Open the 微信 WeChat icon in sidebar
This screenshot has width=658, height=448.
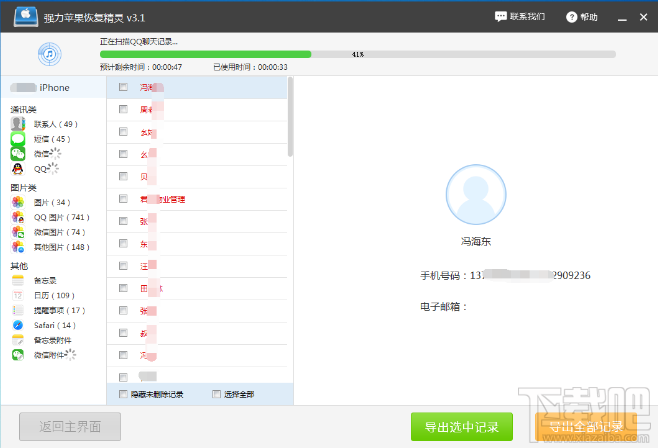click(x=18, y=154)
